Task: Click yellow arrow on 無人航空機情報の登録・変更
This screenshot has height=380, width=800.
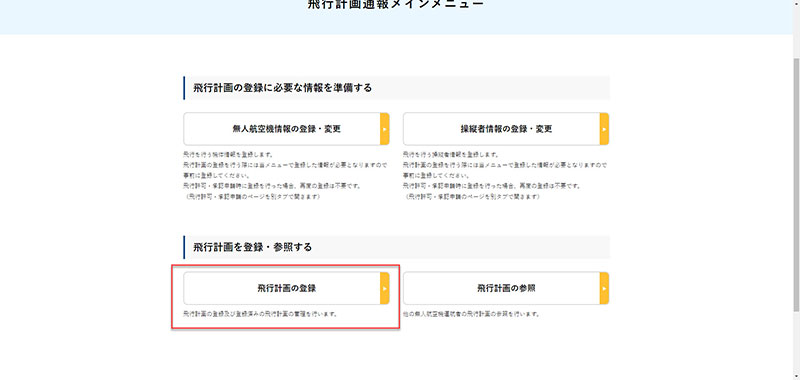Action: pyautogui.click(x=385, y=129)
